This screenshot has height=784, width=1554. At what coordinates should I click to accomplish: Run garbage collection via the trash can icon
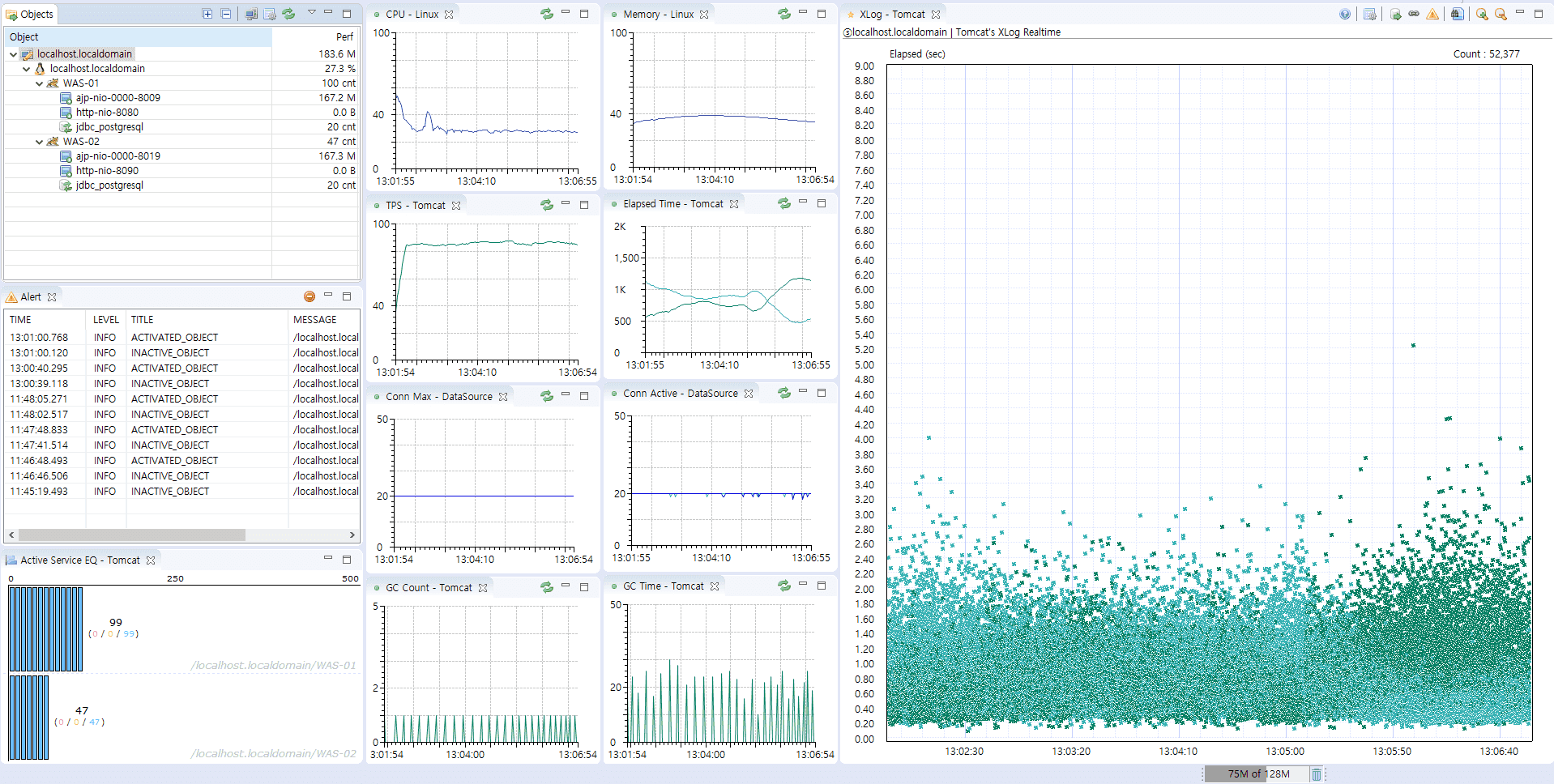1317,774
